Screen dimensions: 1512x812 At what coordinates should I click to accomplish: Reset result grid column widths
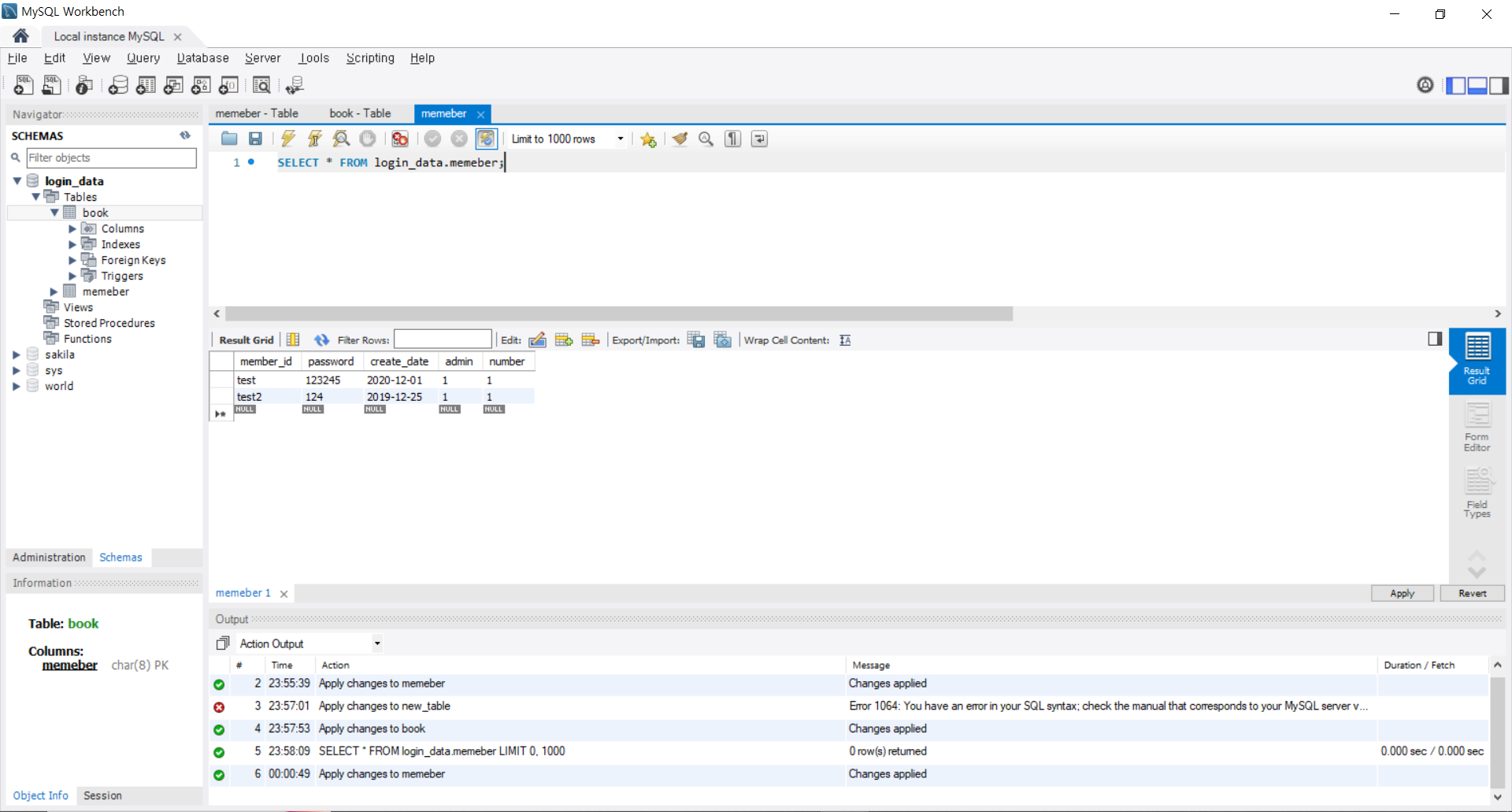[x=293, y=339]
